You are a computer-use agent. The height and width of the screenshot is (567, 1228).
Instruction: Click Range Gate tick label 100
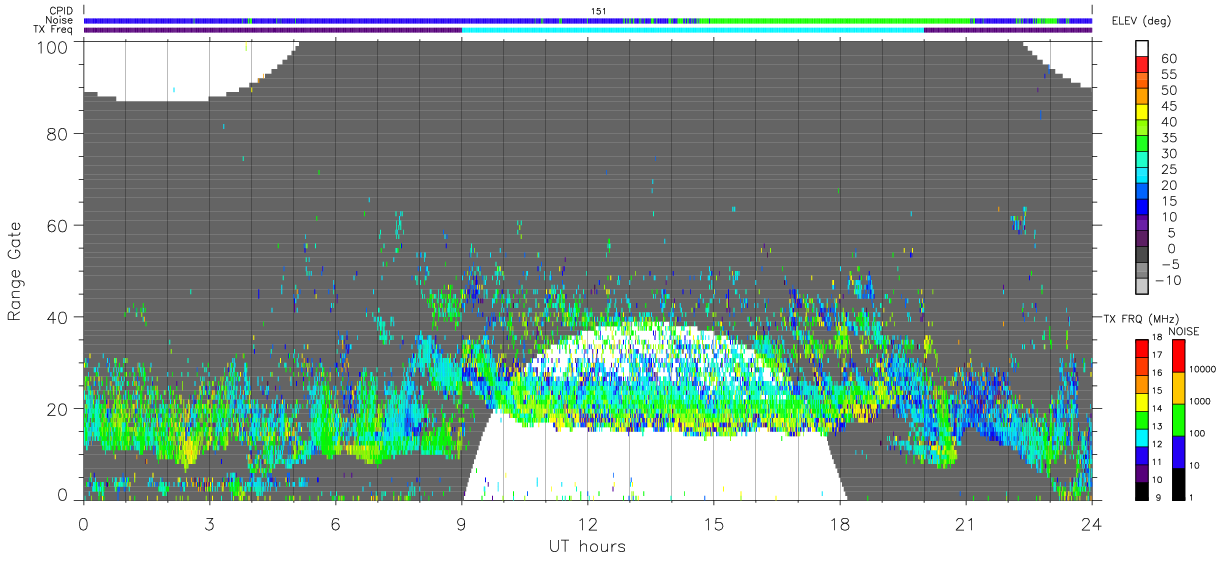tap(52, 46)
